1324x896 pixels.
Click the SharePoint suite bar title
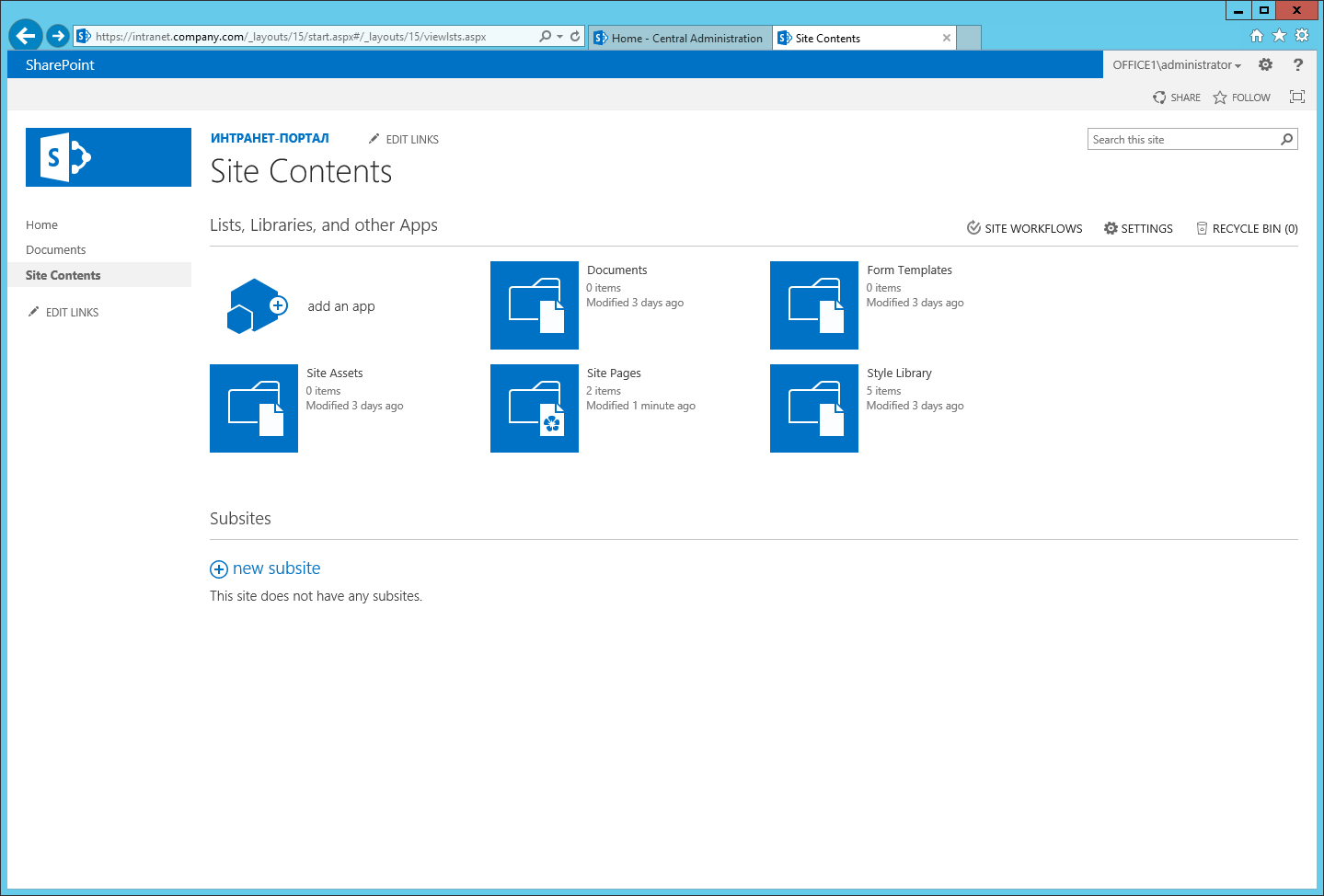coord(60,64)
